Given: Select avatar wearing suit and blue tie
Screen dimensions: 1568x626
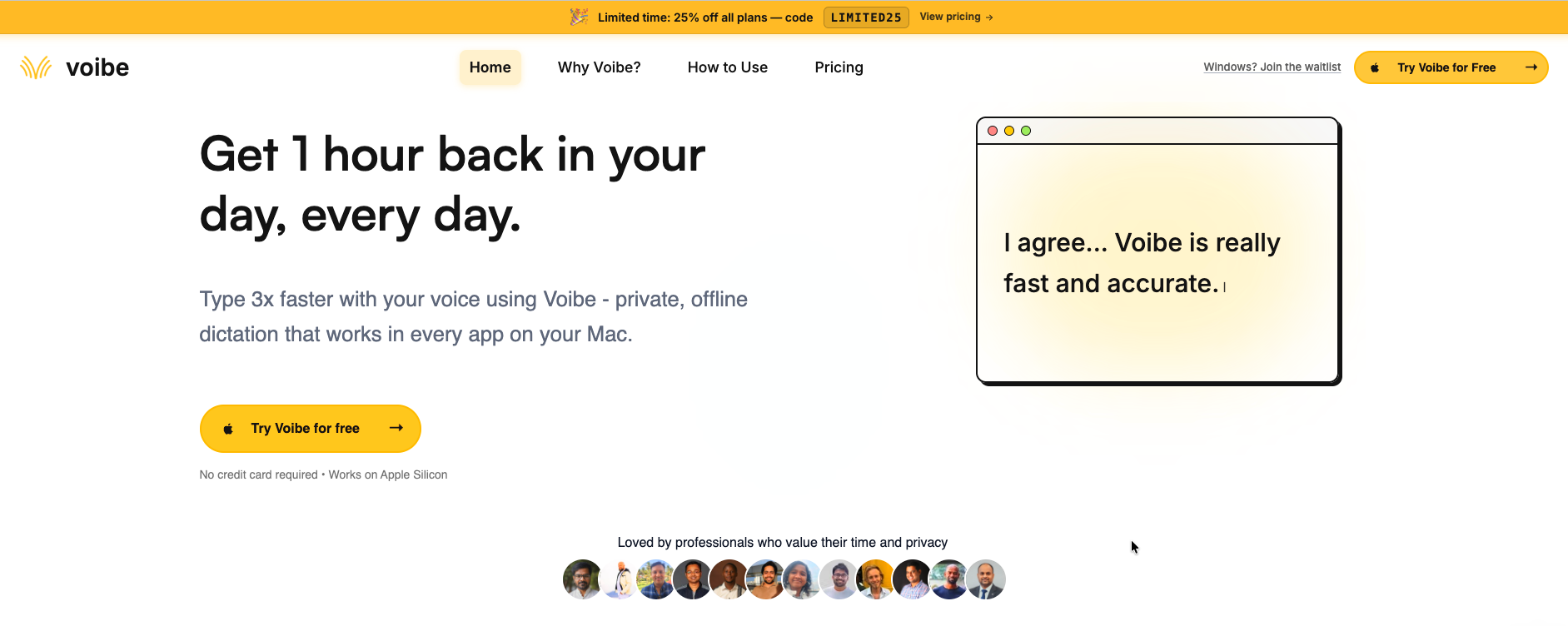Looking at the screenshot, I should [986, 579].
